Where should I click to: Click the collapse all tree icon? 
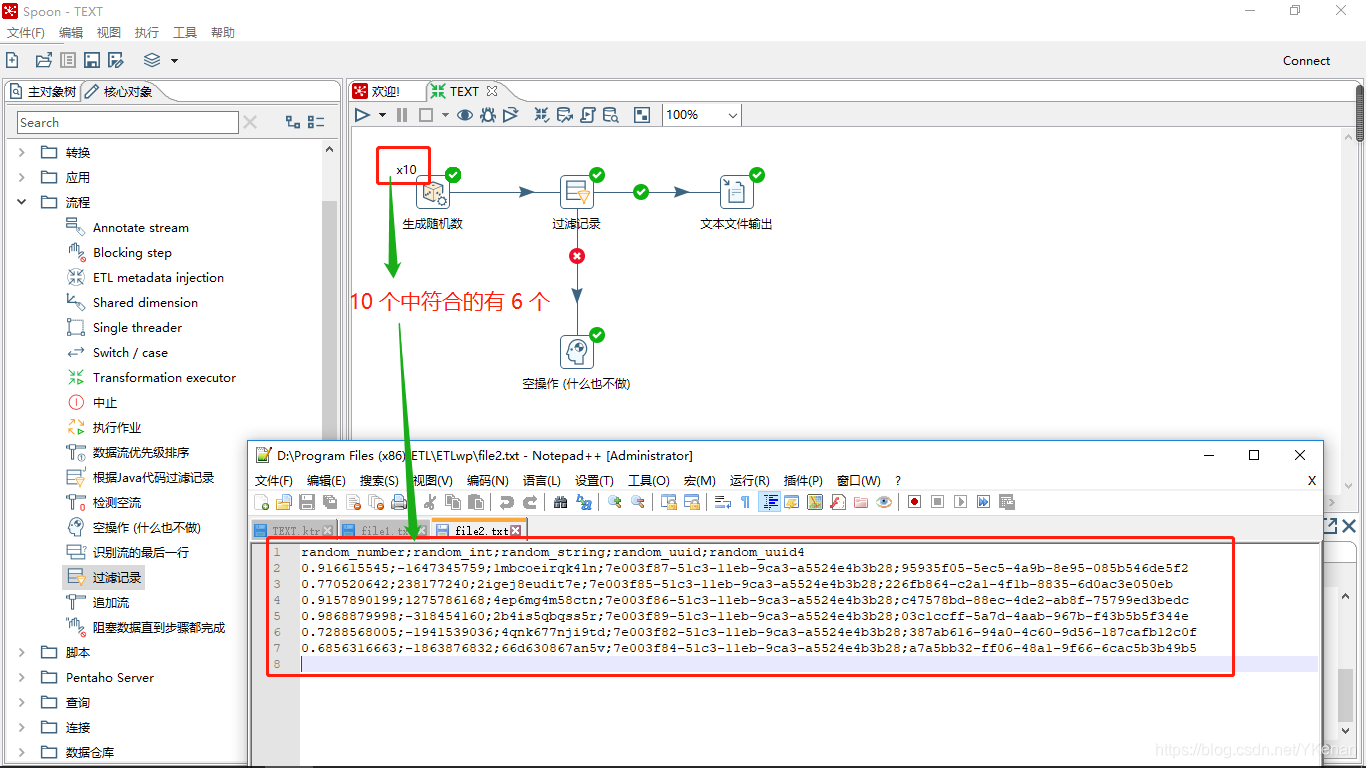316,122
